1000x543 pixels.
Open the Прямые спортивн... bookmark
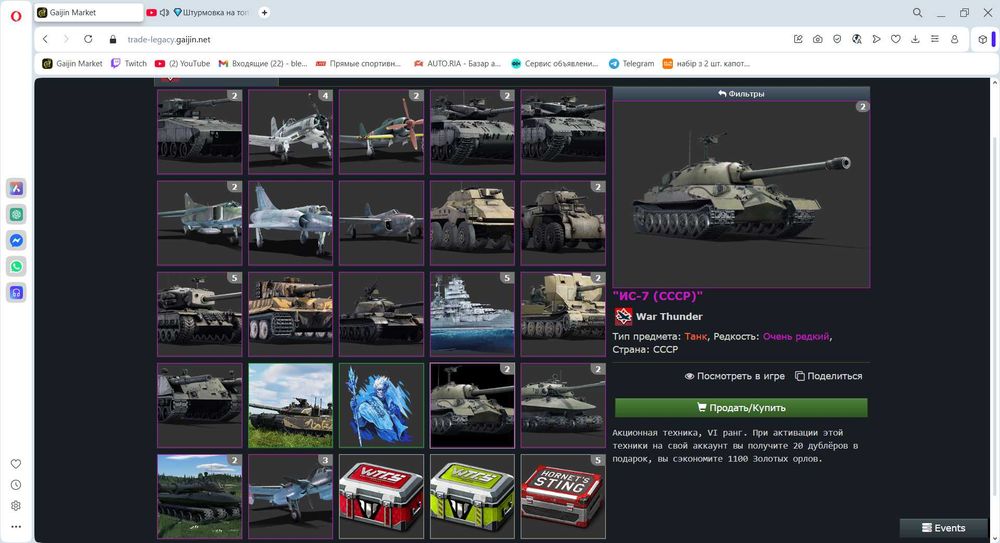tap(358, 63)
